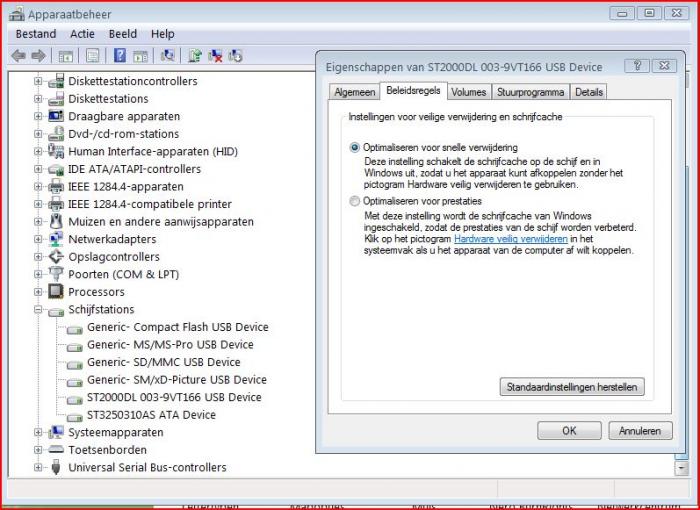Expand the Diskettestations node
Screen dimensions: 700x510
point(38,99)
